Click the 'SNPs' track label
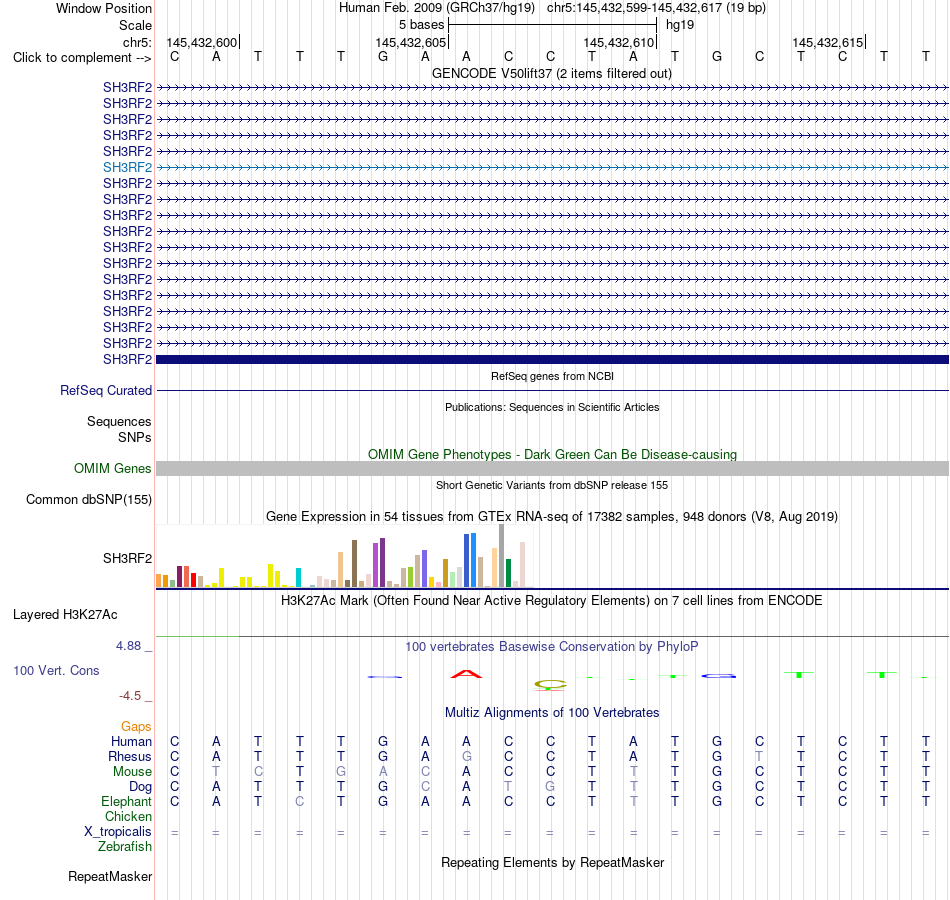Image resolution: width=950 pixels, height=900 pixels. coord(135,437)
